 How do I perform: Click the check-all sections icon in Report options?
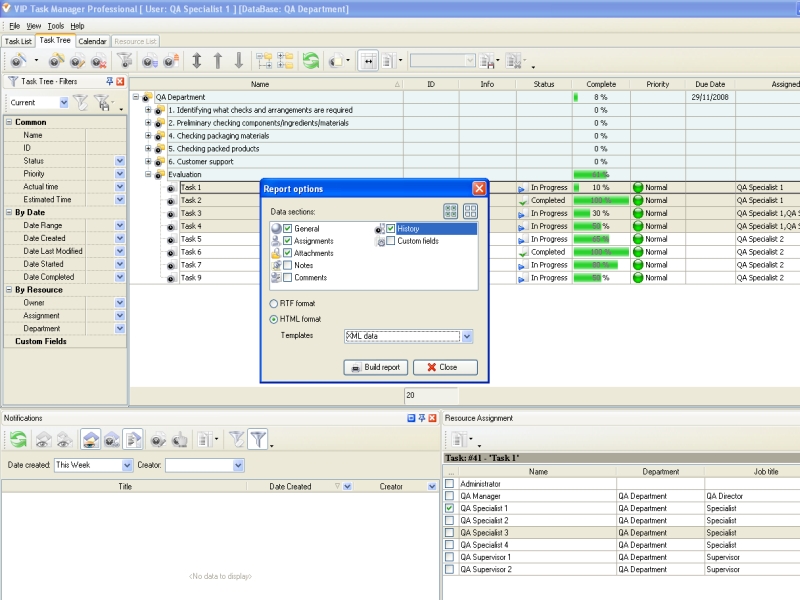point(451,211)
